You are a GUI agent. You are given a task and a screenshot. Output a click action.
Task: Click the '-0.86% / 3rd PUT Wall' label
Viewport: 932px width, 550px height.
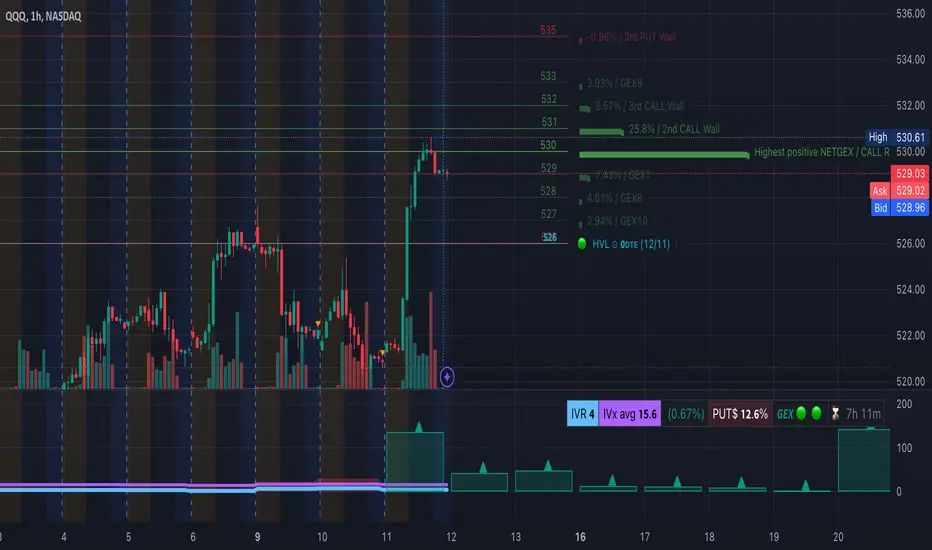click(x=631, y=37)
